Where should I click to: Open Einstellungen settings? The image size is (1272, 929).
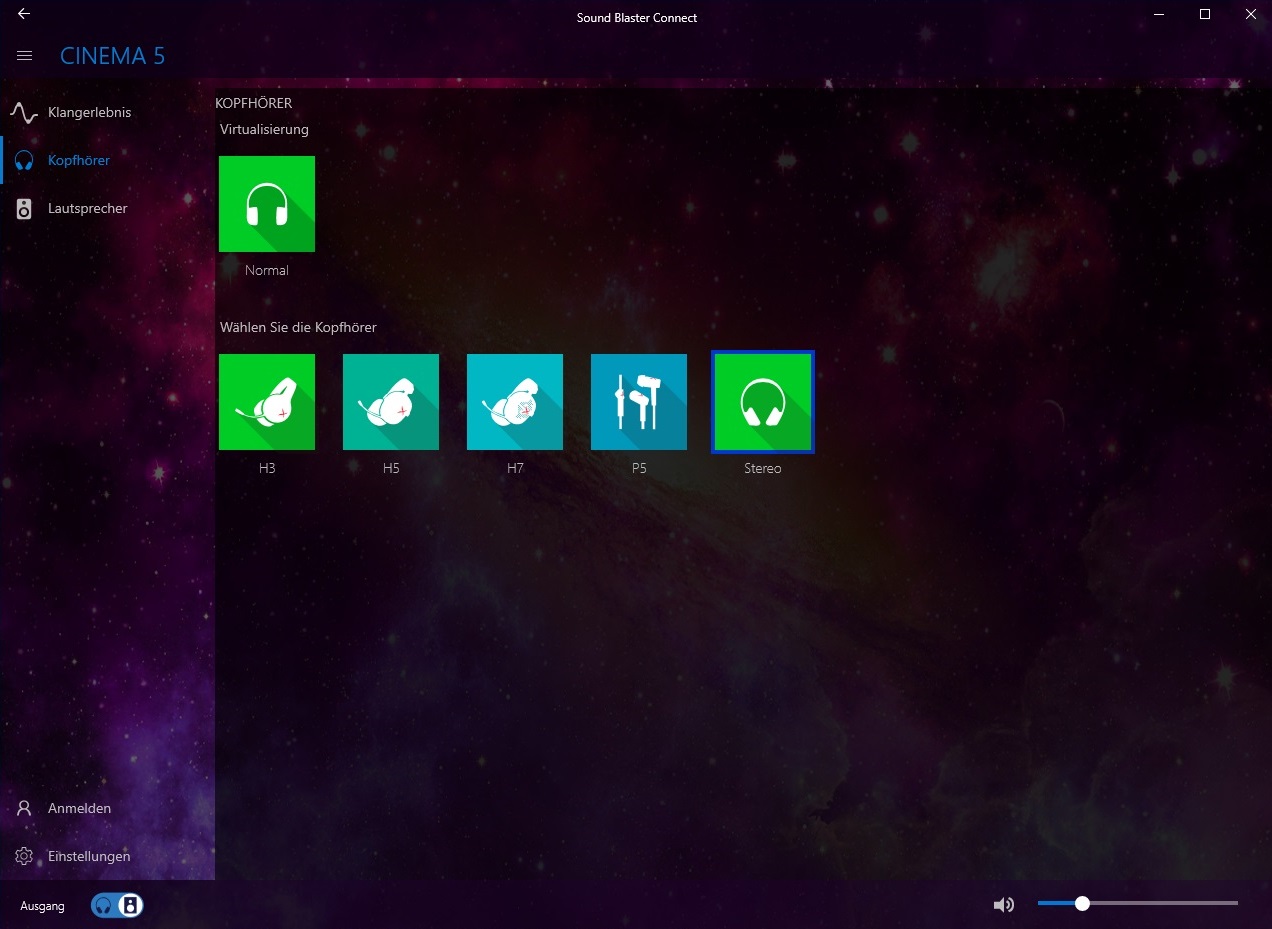click(x=107, y=856)
